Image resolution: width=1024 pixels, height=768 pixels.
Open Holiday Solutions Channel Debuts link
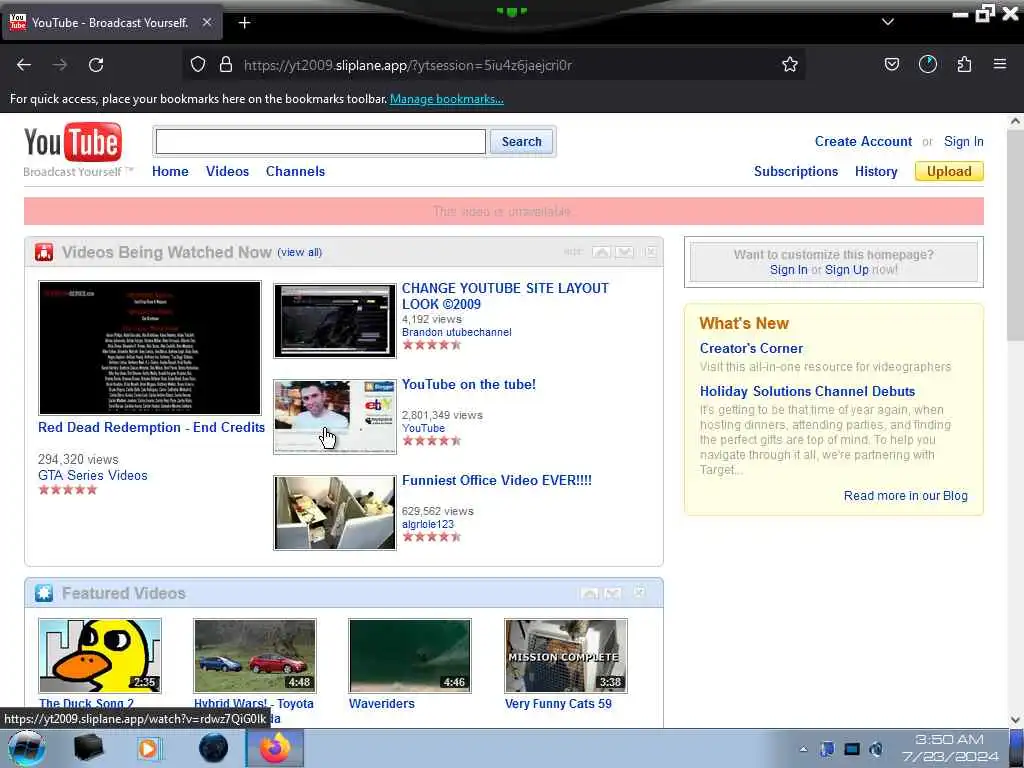click(x=807, y=391)
